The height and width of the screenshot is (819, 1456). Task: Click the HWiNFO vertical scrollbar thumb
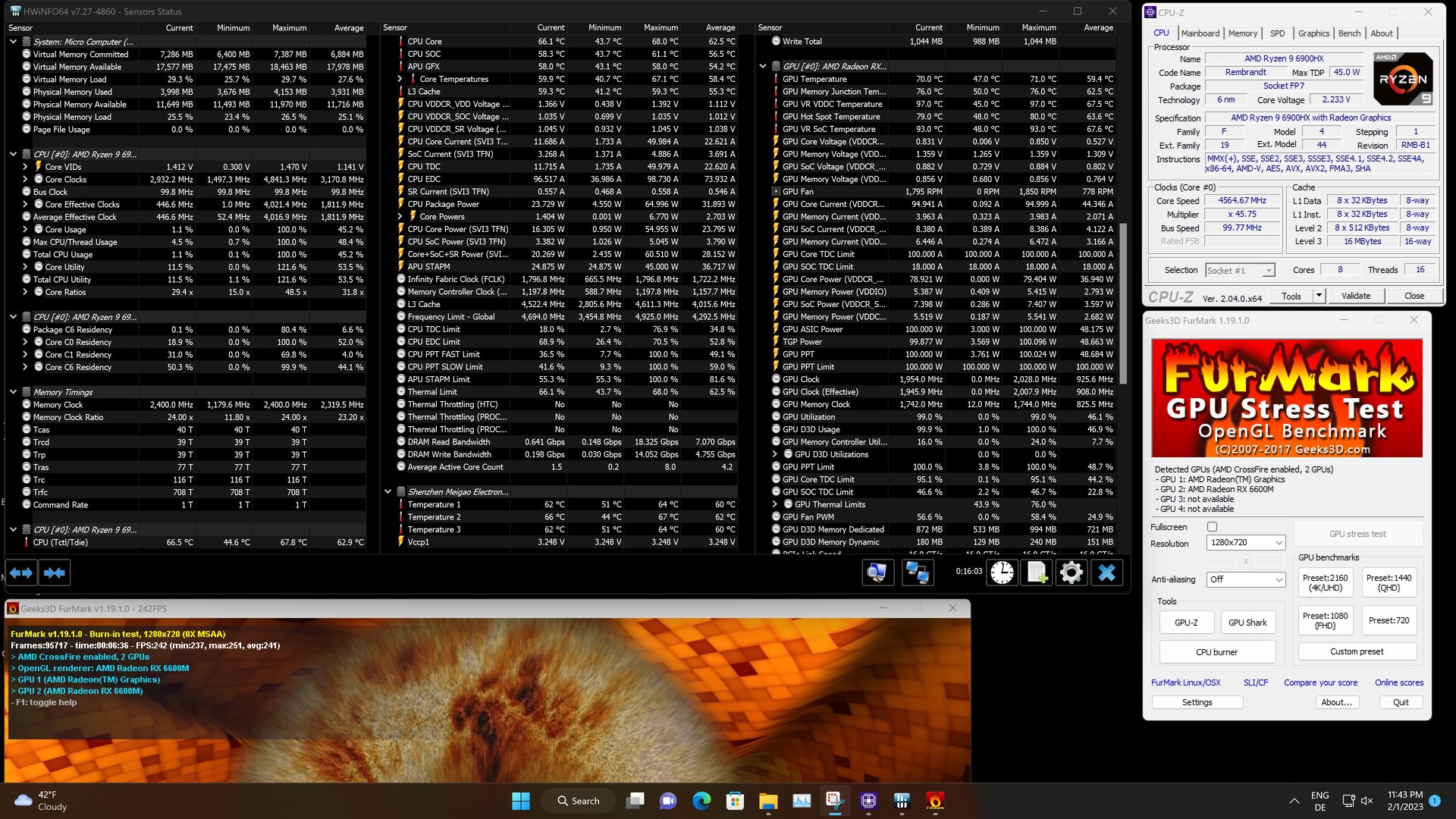[1123, 303]
